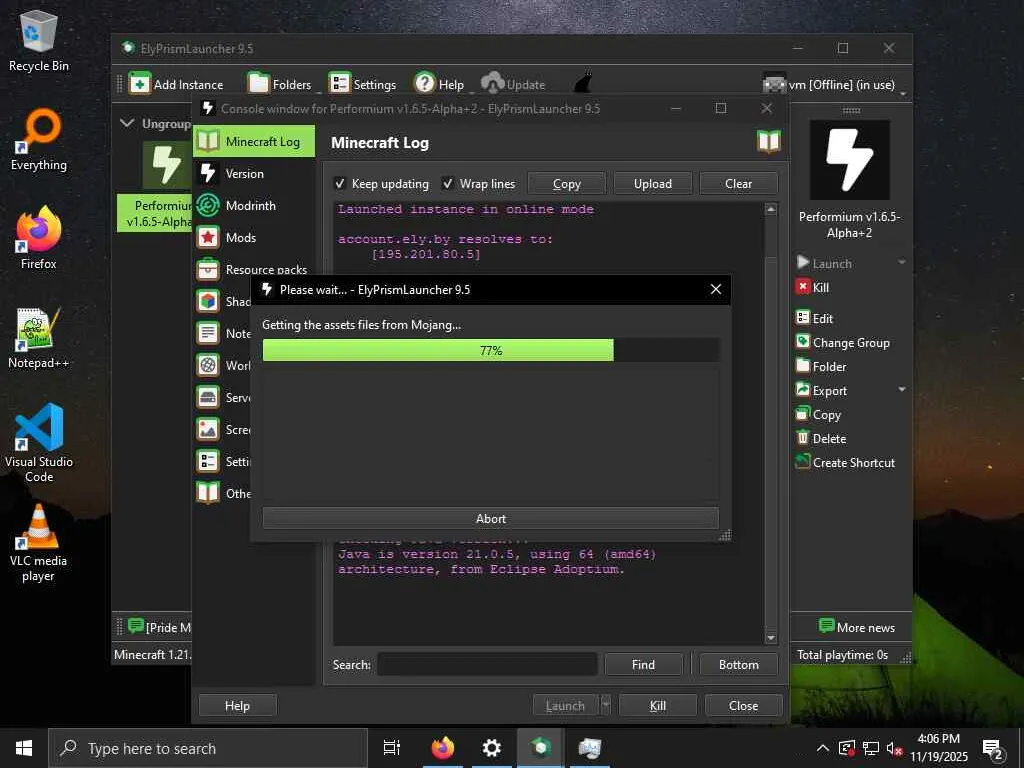Open the Windows Start menu
Screen dimensions: 1024x768
pyautogui.click(x=24, y=748)
